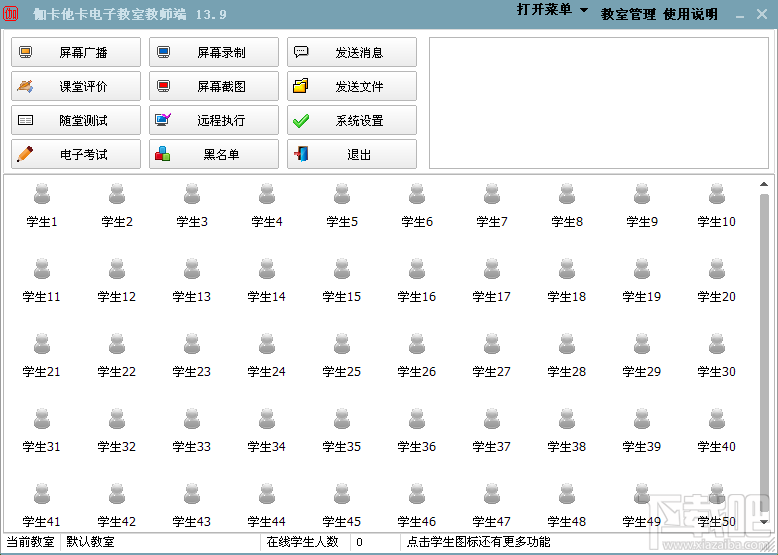Screen dimensions: 778x555
Task: Select student icon 学生16
Action: [x=417, y=269]
